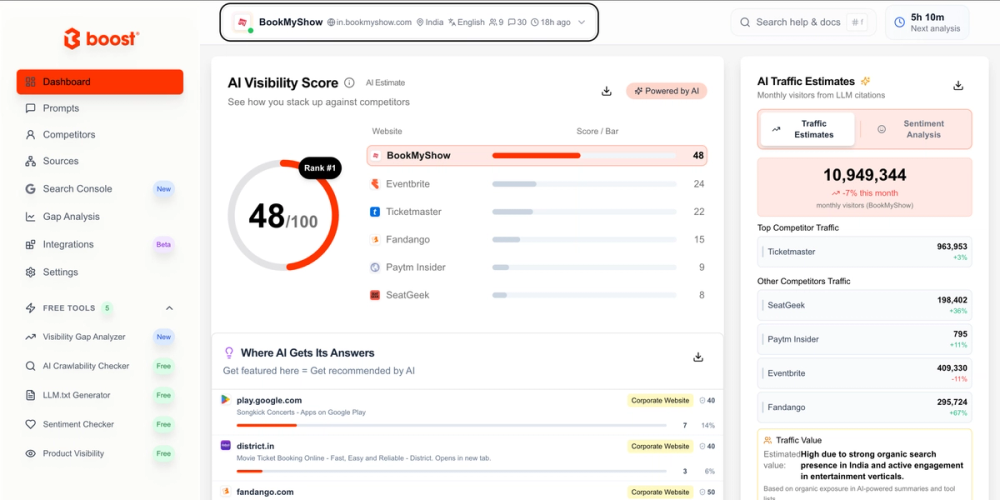Open the Integrations page
The width and height of the screenshot is (1000, 500).
click(68, 244)
